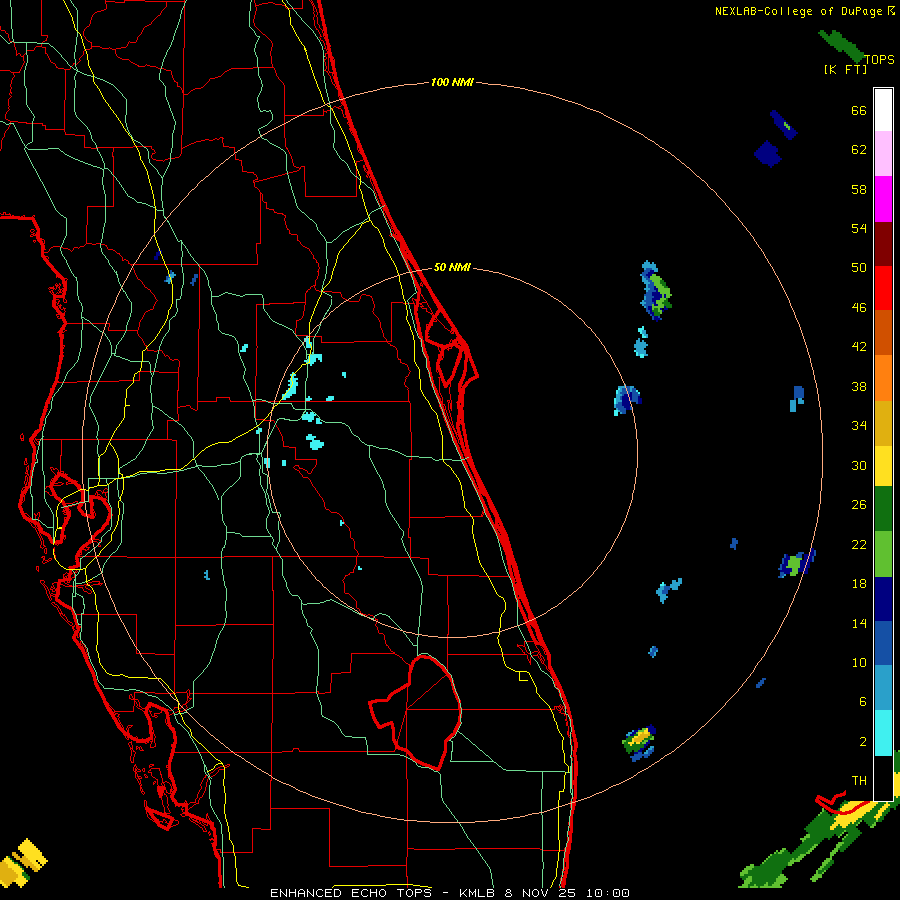
Task: Select the 54 legend value
Action: pyautogui.click(x=859, y=228)
